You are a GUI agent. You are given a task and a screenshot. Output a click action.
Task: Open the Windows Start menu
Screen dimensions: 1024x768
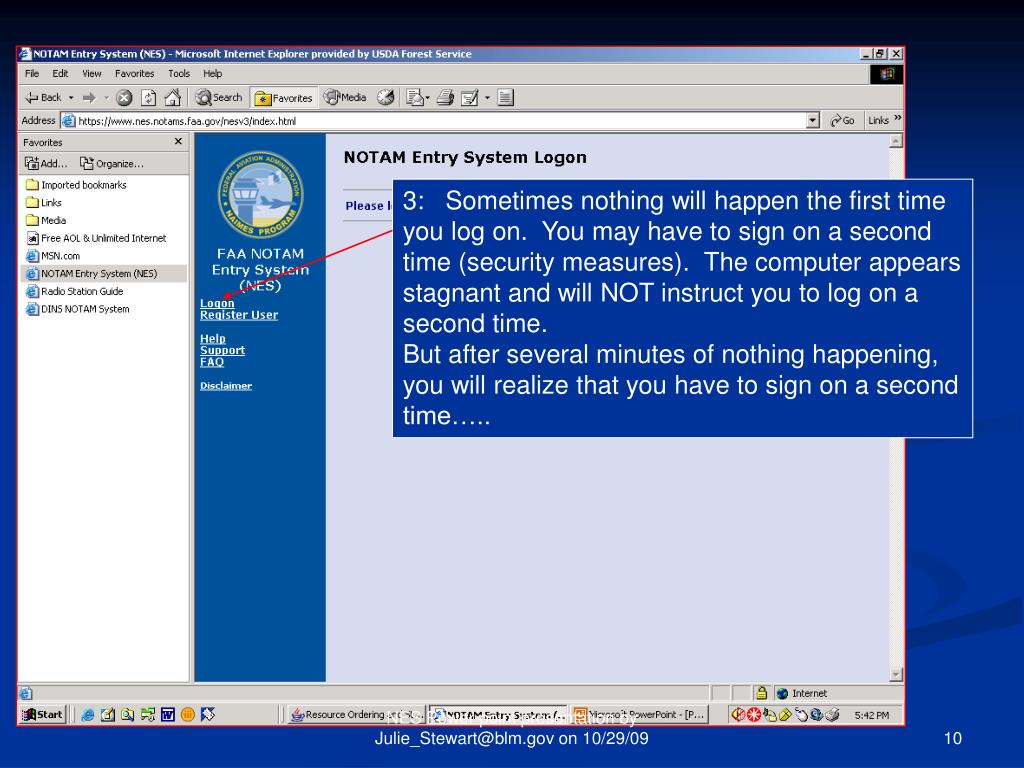tap(42, 714)
